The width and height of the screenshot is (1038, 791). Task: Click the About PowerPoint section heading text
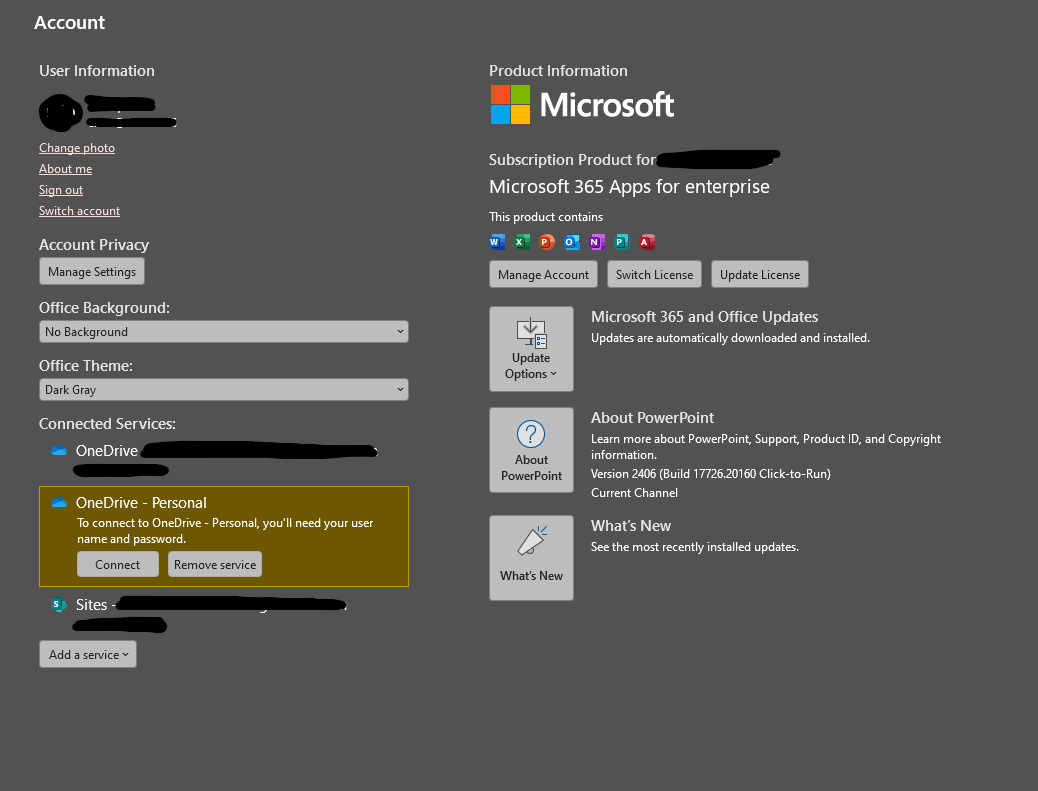[x=652, y=418]
